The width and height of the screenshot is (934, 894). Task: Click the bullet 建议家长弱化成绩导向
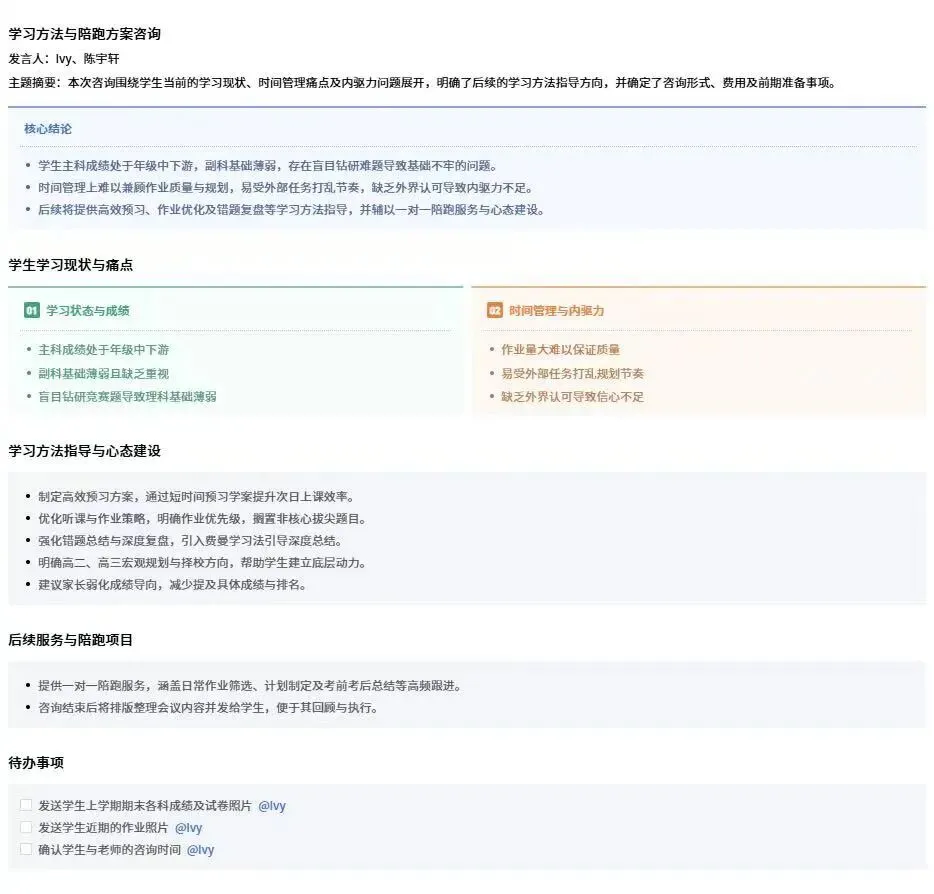[173, 585]
